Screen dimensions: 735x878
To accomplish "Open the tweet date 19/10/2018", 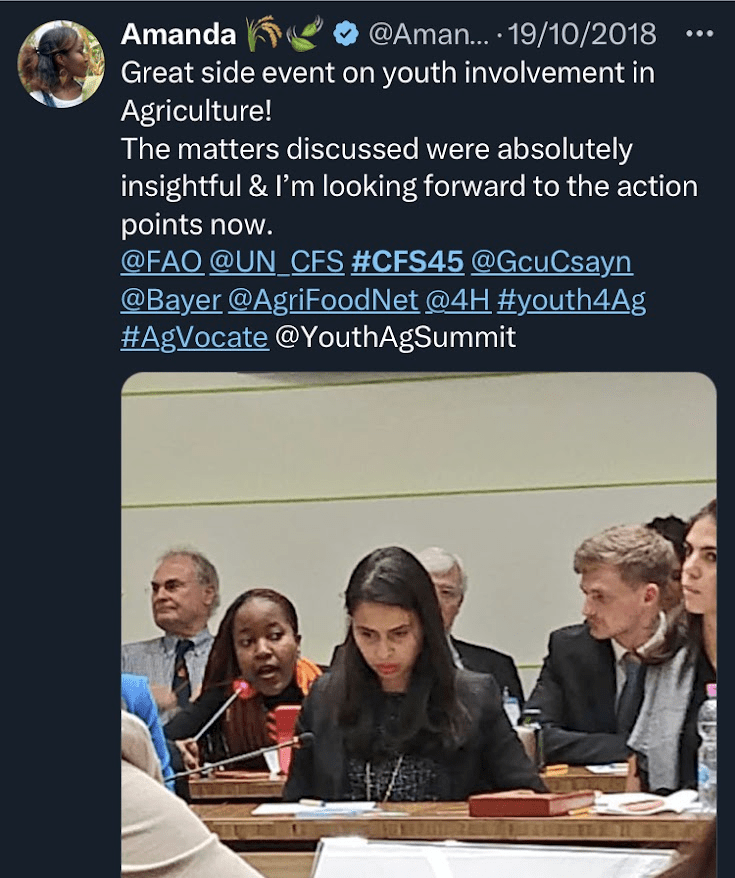I will pyautogui.click(x=583, y=34).
